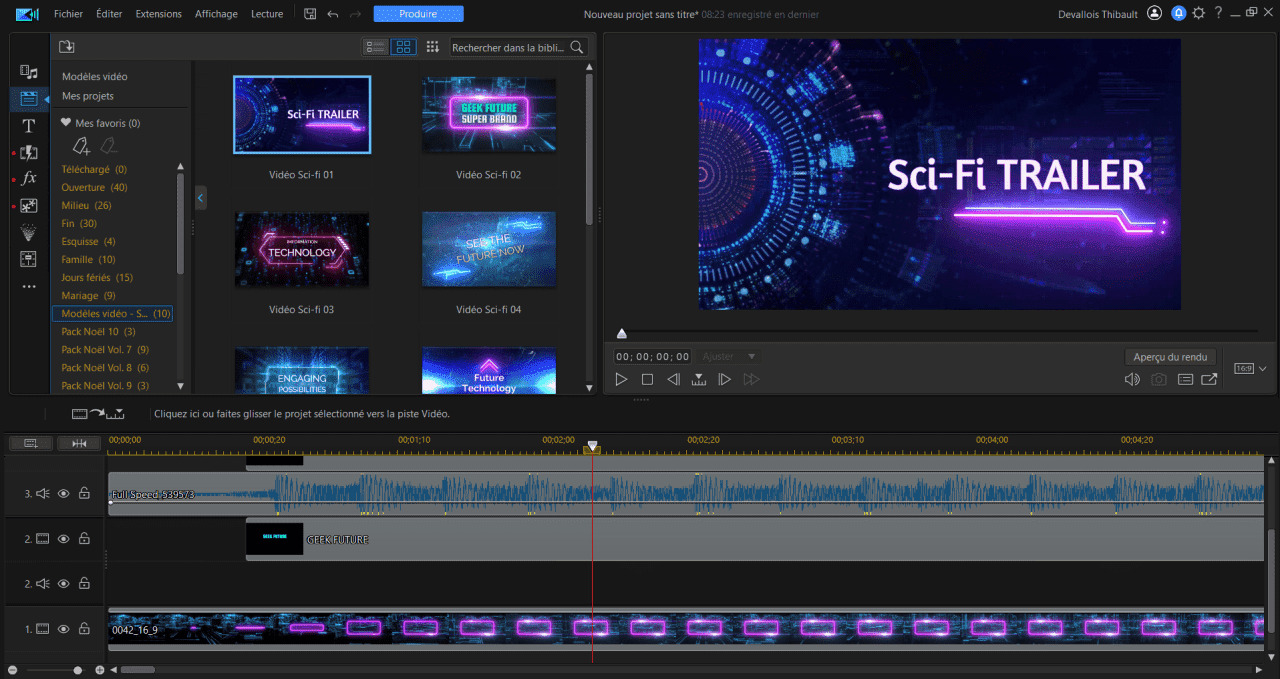The width and height of the screenshot is (1280, 679).
Task: Open the Lecture menu
Action: point(267,14)
